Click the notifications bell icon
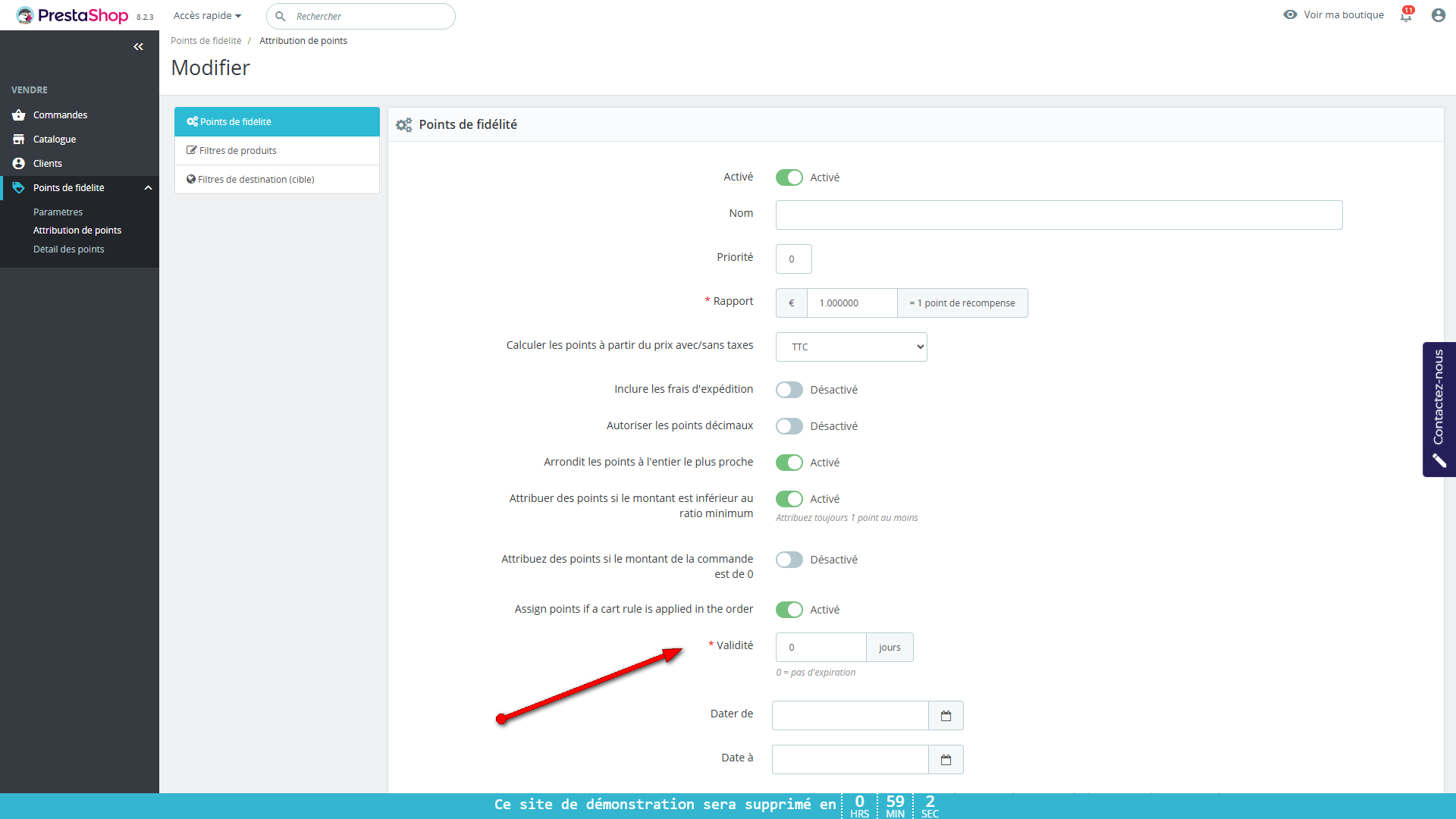 pos(1406,15)
